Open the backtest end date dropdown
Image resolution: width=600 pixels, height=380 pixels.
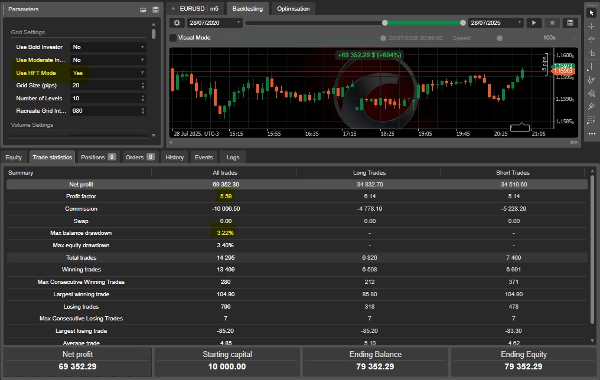496,23
